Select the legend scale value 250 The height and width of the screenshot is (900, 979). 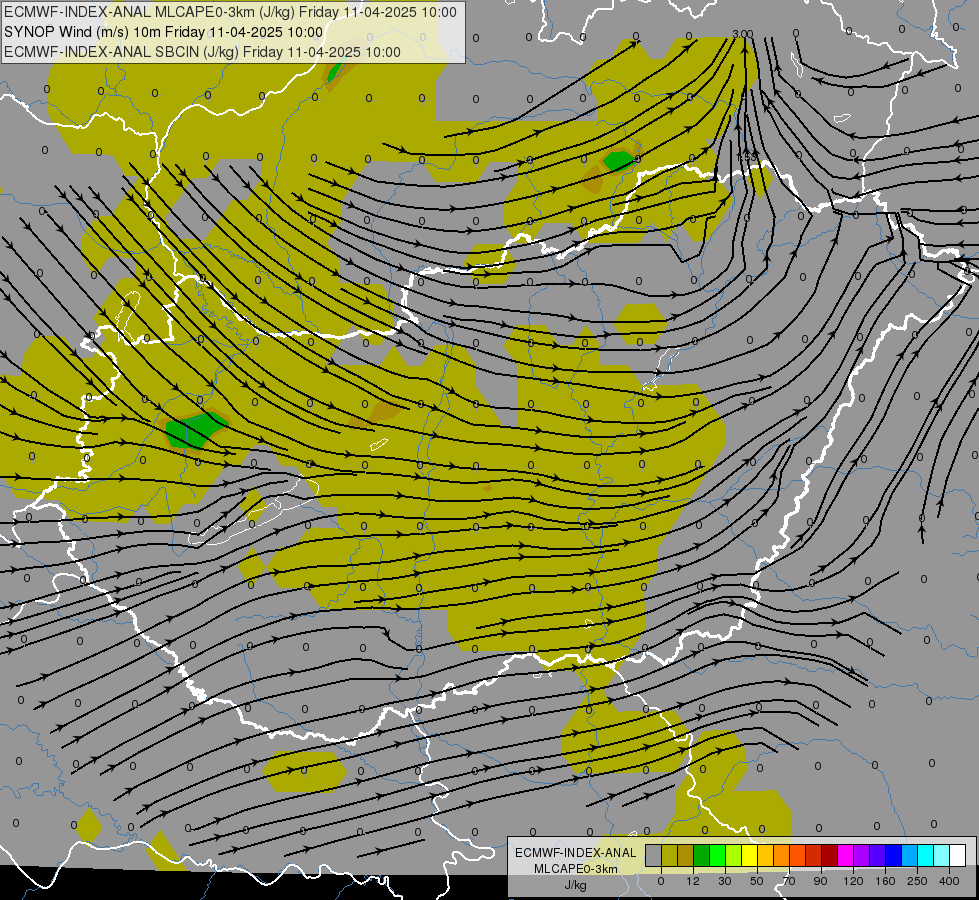pos(917,881)
